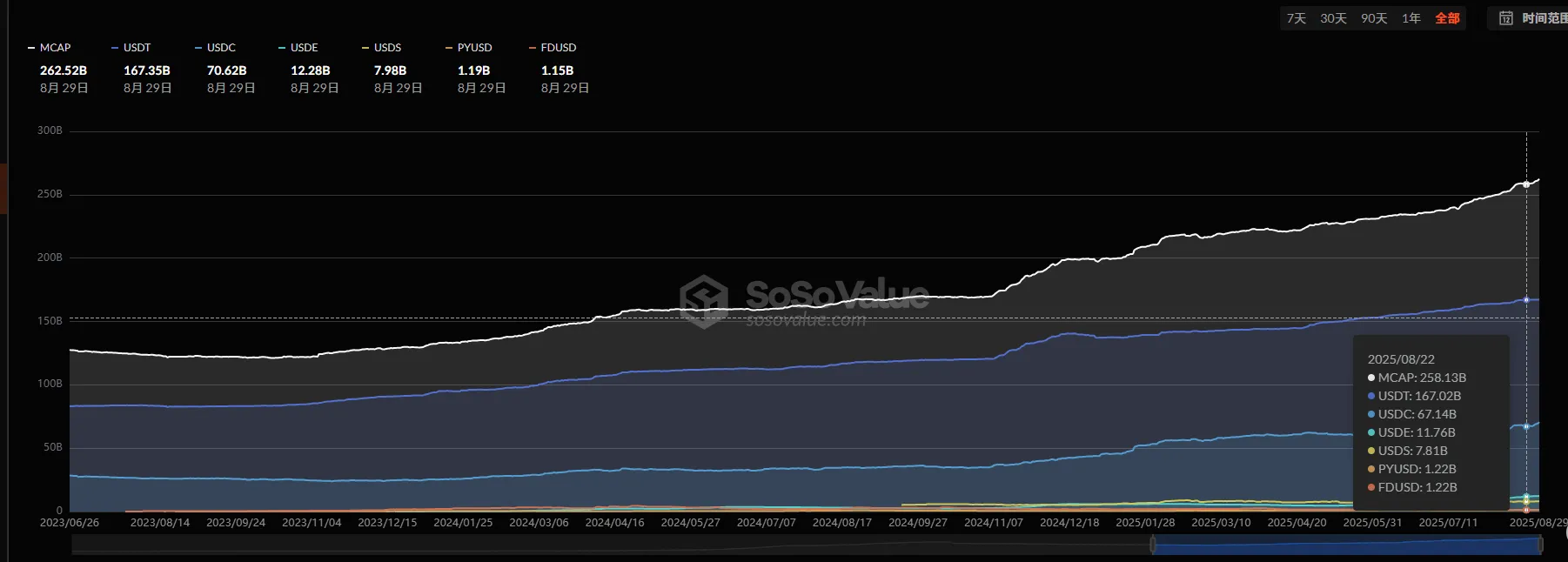Image resolution: width=1568 pixels, height=562 pixels.
Task: Select the 全部 all-time range
Action: [1447, 18]
